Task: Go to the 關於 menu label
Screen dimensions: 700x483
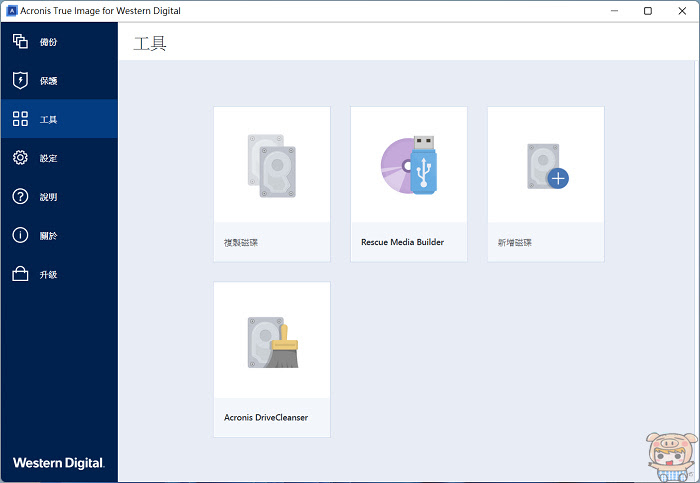Action: click(48, 236)
